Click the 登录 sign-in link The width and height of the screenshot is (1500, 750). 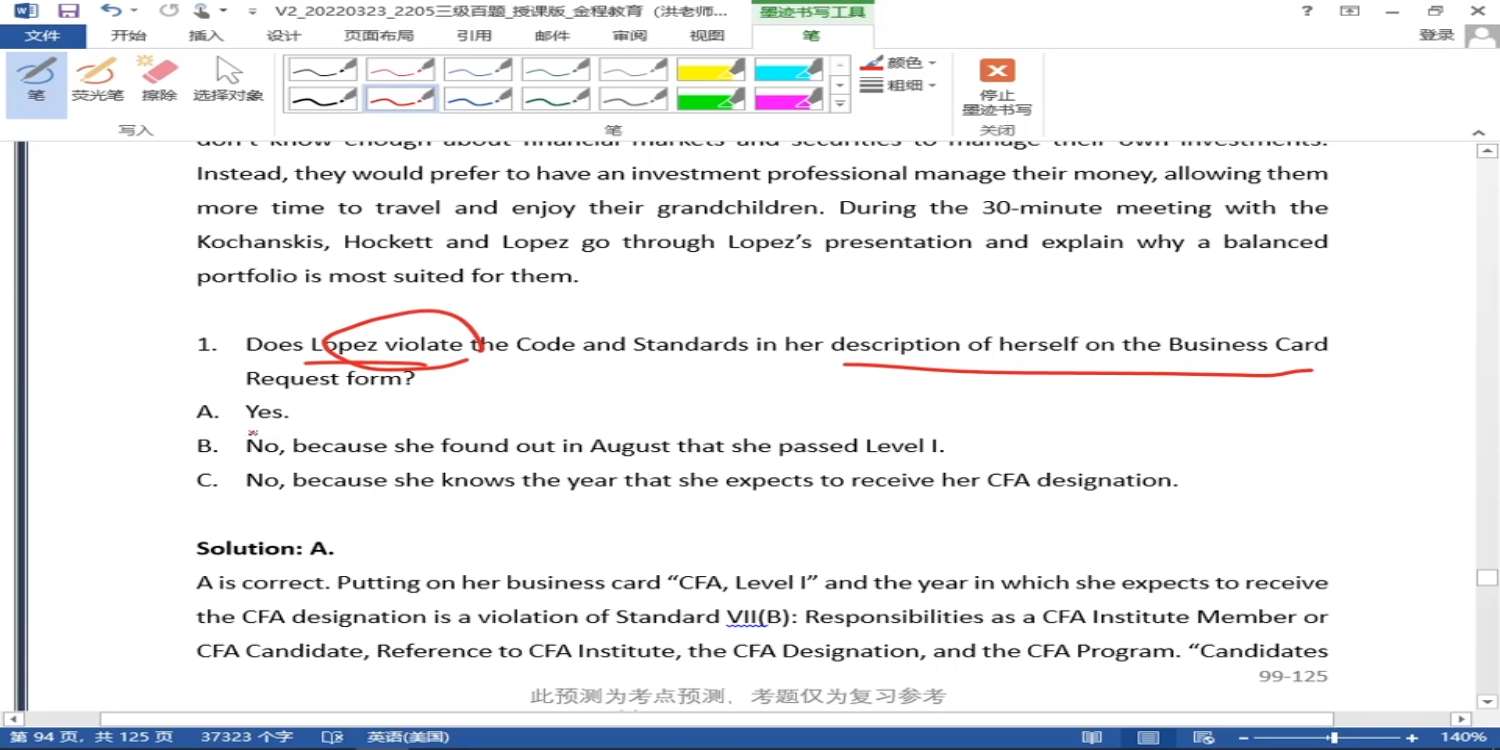[1436, 35]
